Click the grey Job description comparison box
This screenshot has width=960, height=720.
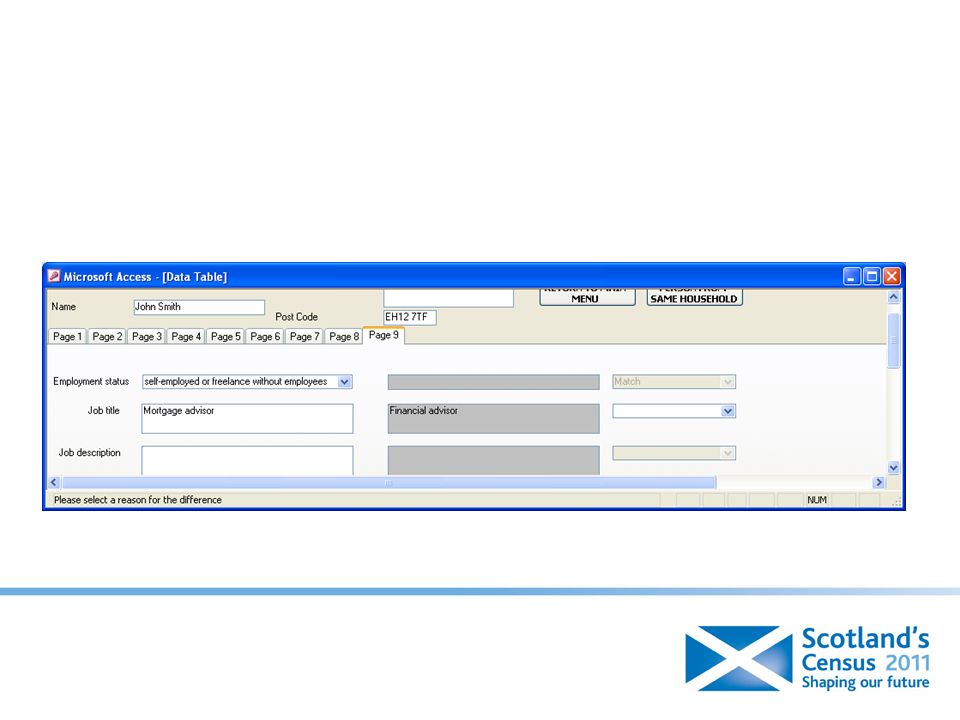click(493, 460)
